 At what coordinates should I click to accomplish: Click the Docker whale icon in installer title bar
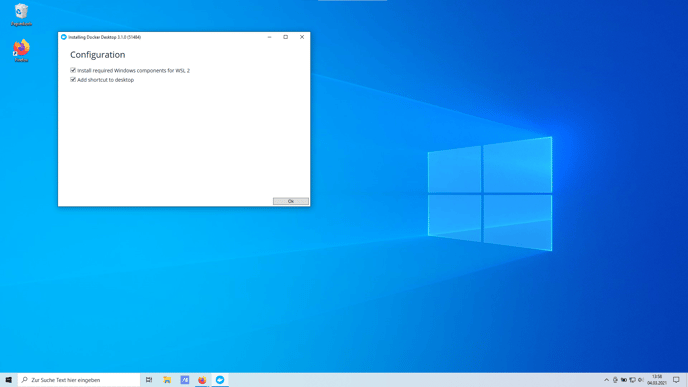coord(64,37)
